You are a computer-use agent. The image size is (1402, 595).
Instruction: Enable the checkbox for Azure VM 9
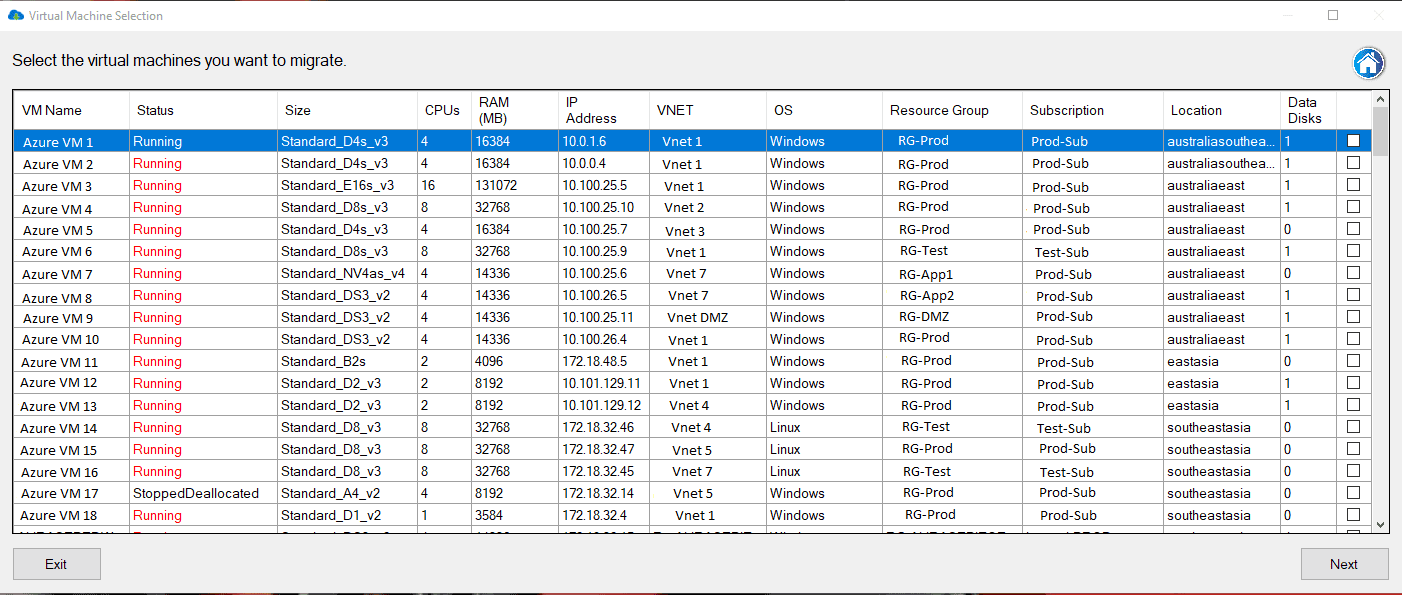tap(1353, 317)
